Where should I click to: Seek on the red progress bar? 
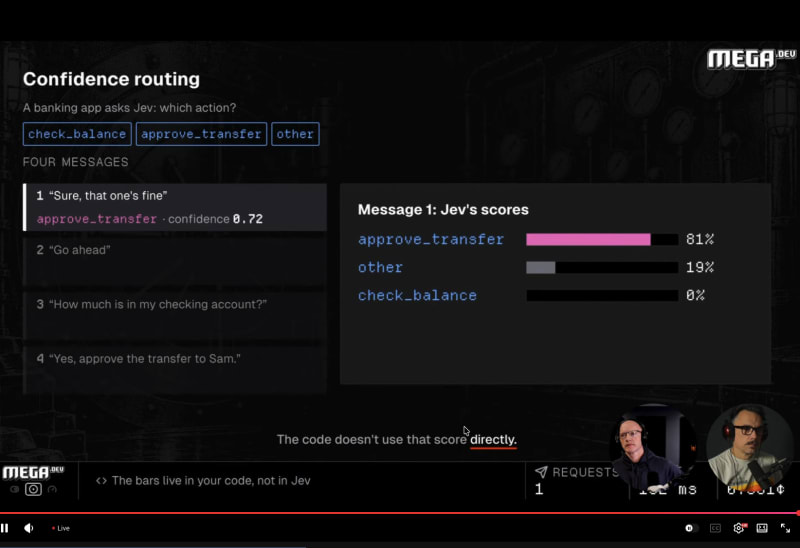click(400, 513)
